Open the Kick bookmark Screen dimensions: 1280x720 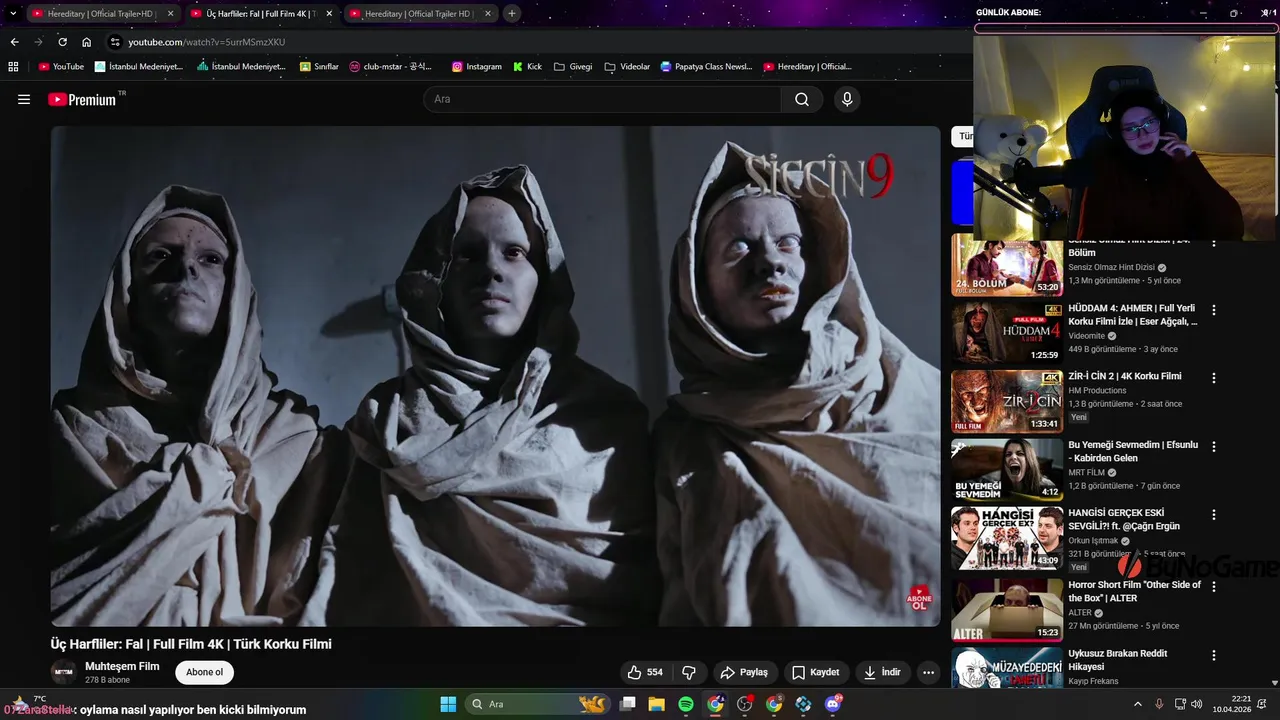527,67
